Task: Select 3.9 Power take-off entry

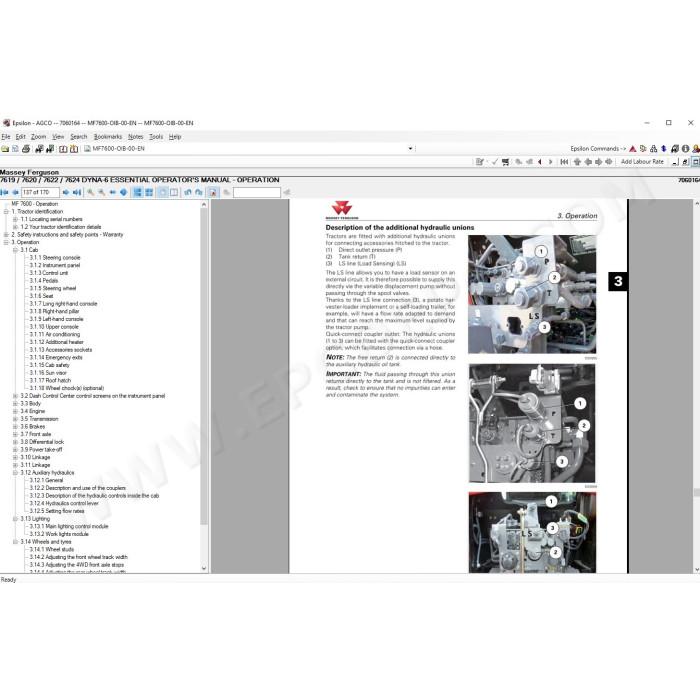Action: coord(41,450)
